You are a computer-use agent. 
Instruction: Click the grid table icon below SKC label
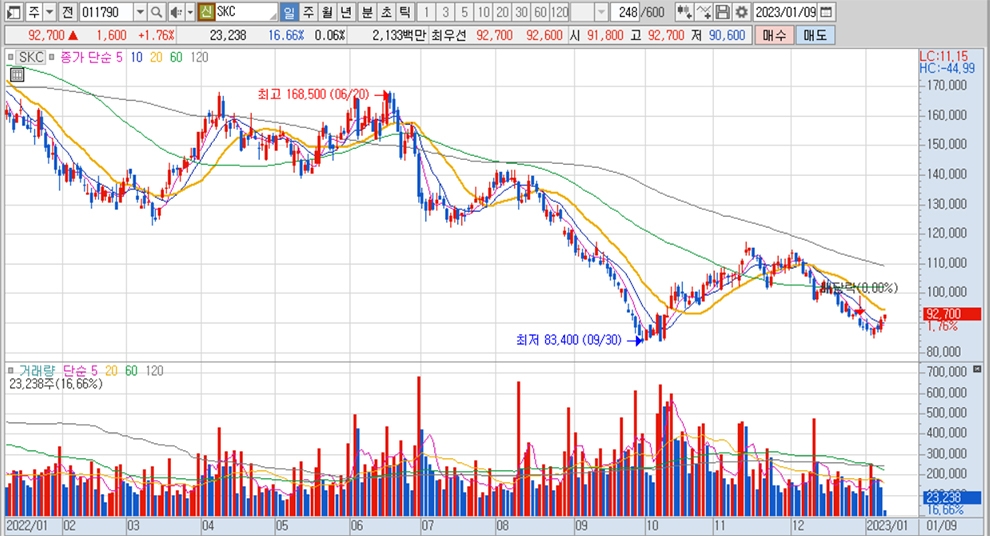pos(17,75)
